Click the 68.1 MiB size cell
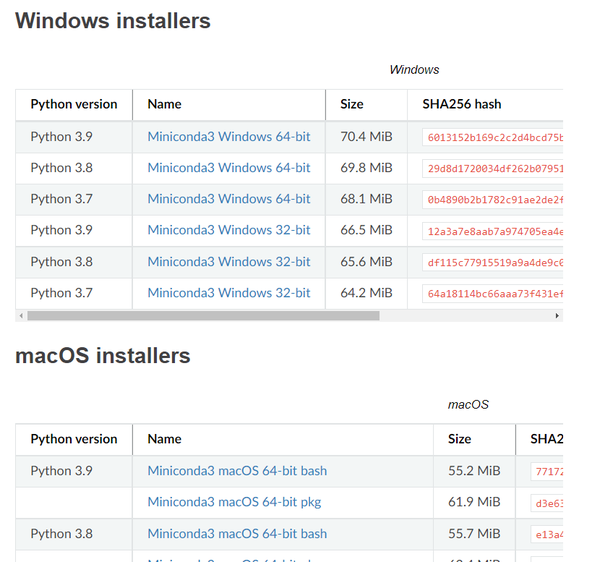This screenshot has height=562, width=600. pyautogui.click(x=366, y=199)
